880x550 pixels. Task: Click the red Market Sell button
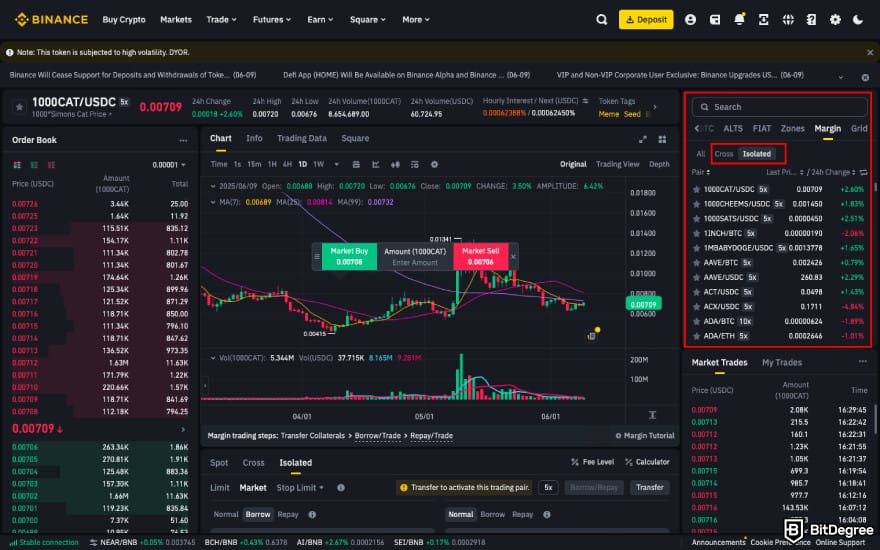[x=480, y=256]
